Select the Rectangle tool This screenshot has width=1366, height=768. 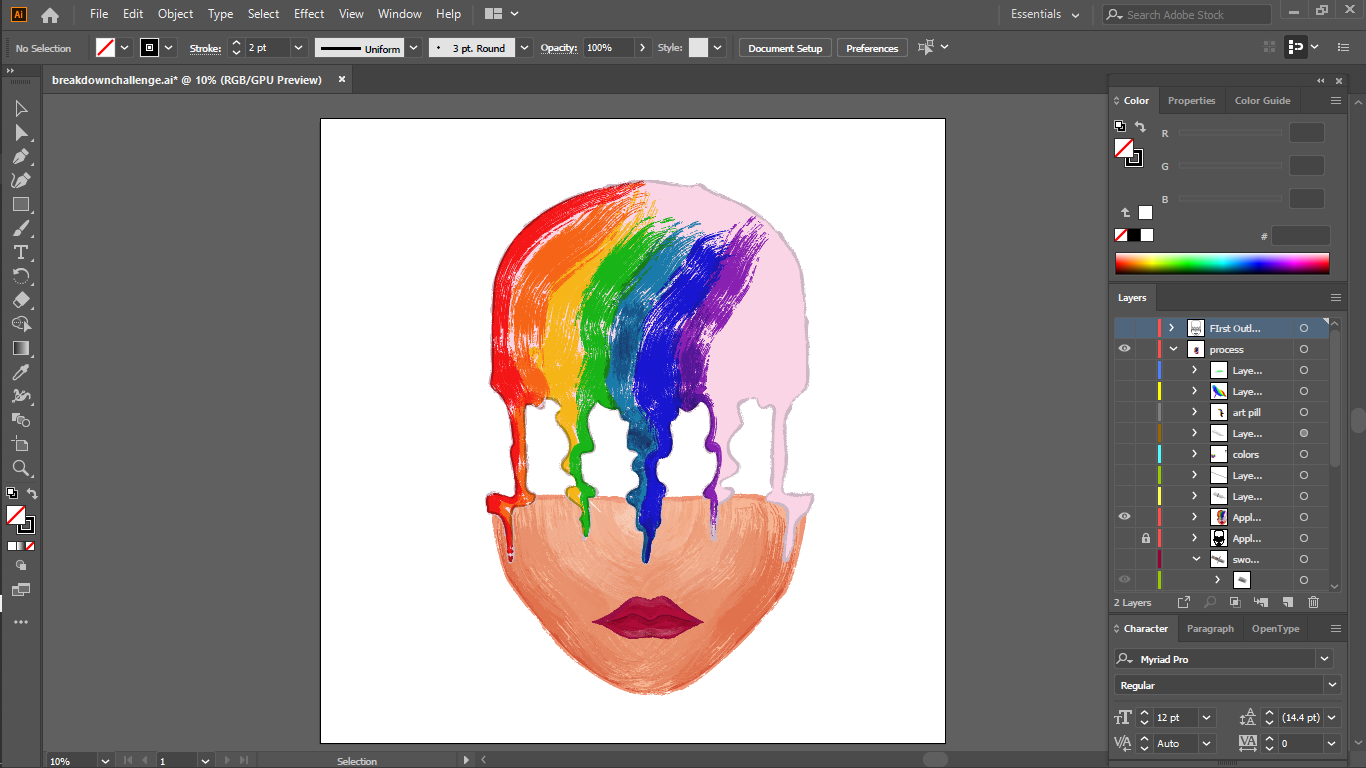point(21,204)
